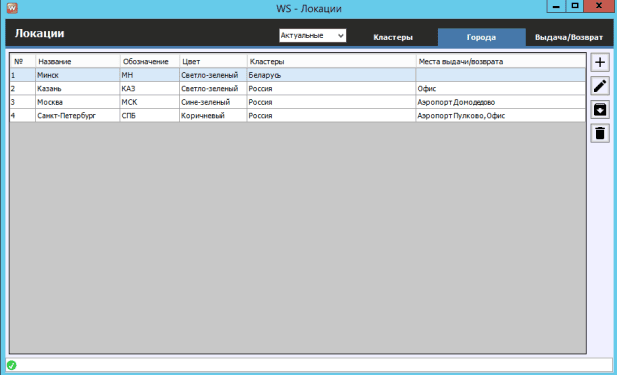Image resolution: width=617 pixels, height=375 pixels.
Task: Click the Цвет column header
Action: [x=213, y=61]
